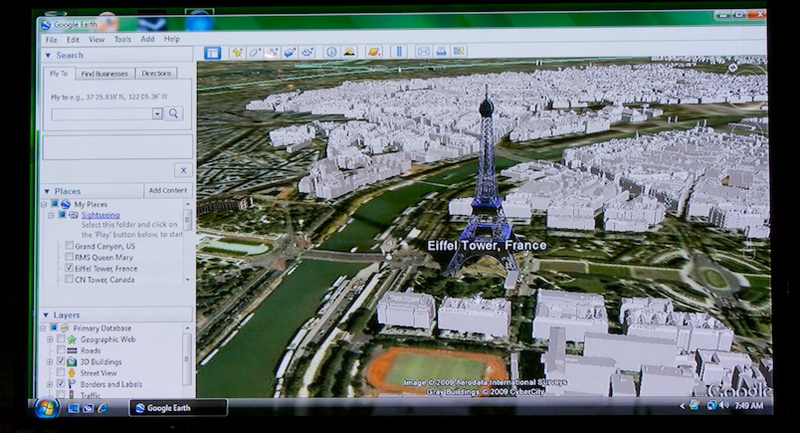Add a polygon using the toolbar icon
This screenshot has width=800, height=433.
255,53
